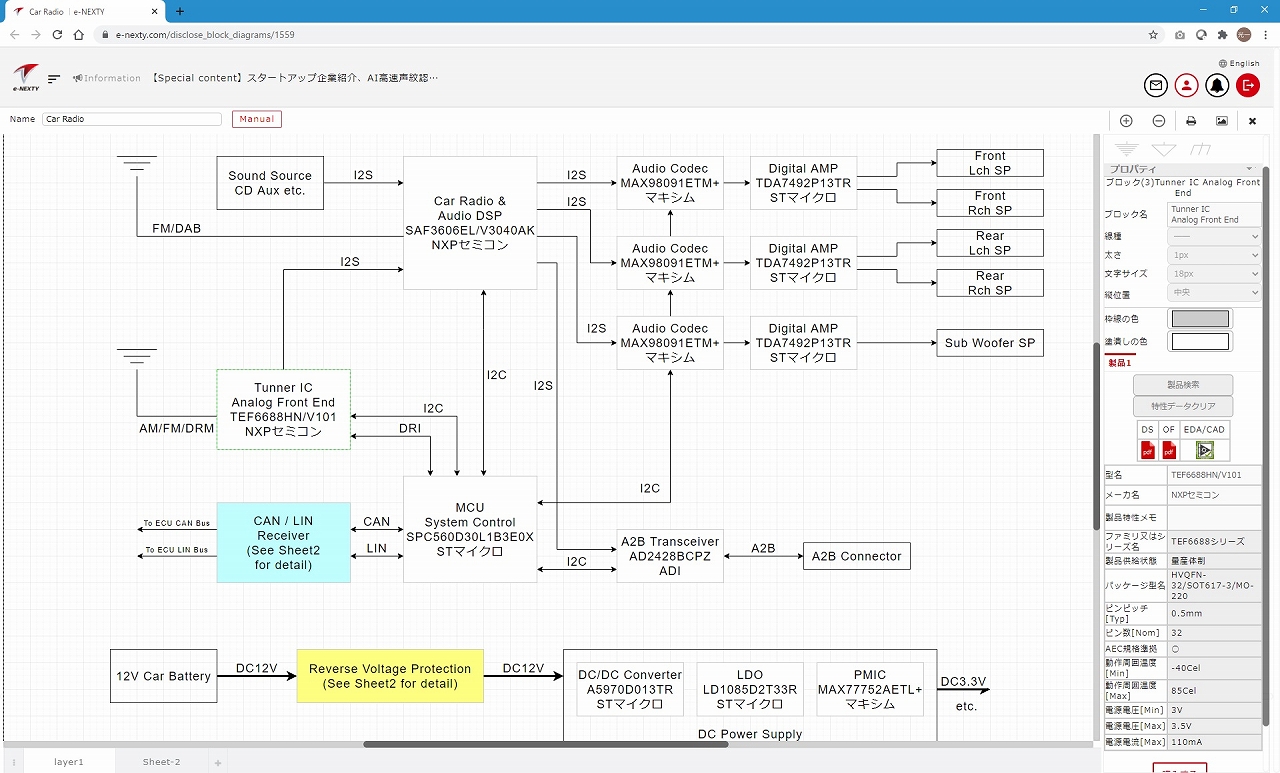Click the horizontal canvas scrollbar
This screenshot has width=1280, height=773.
click(545, 744)
